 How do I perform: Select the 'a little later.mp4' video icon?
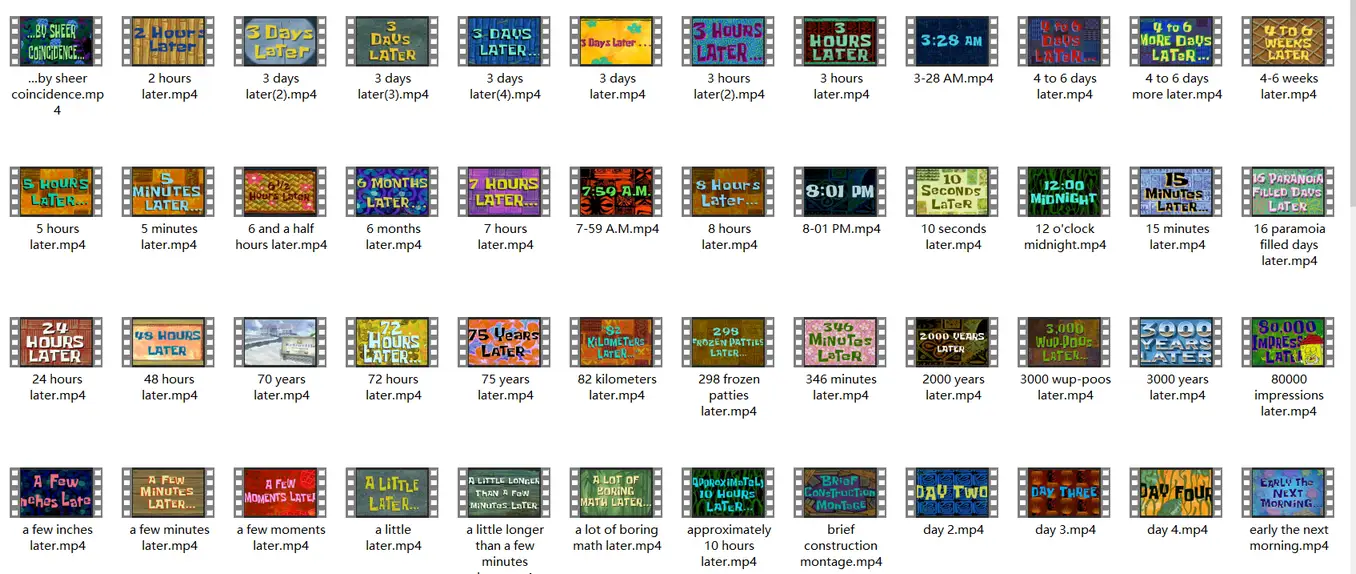[x=393, y=493]
